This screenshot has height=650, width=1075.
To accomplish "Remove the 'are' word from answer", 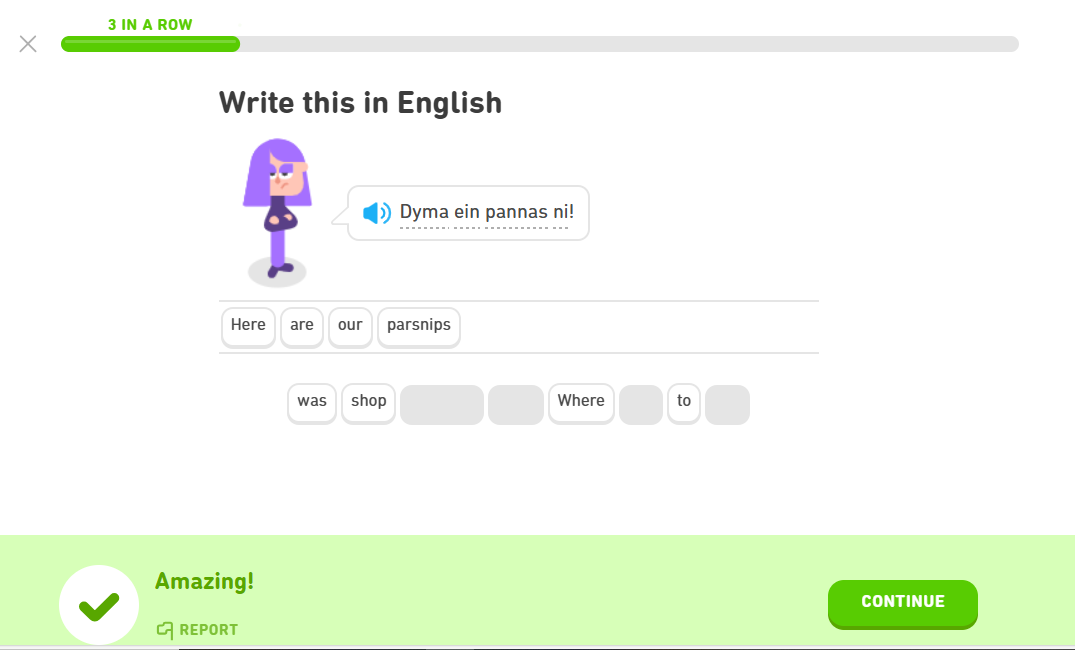I will [x=302, y=326].
